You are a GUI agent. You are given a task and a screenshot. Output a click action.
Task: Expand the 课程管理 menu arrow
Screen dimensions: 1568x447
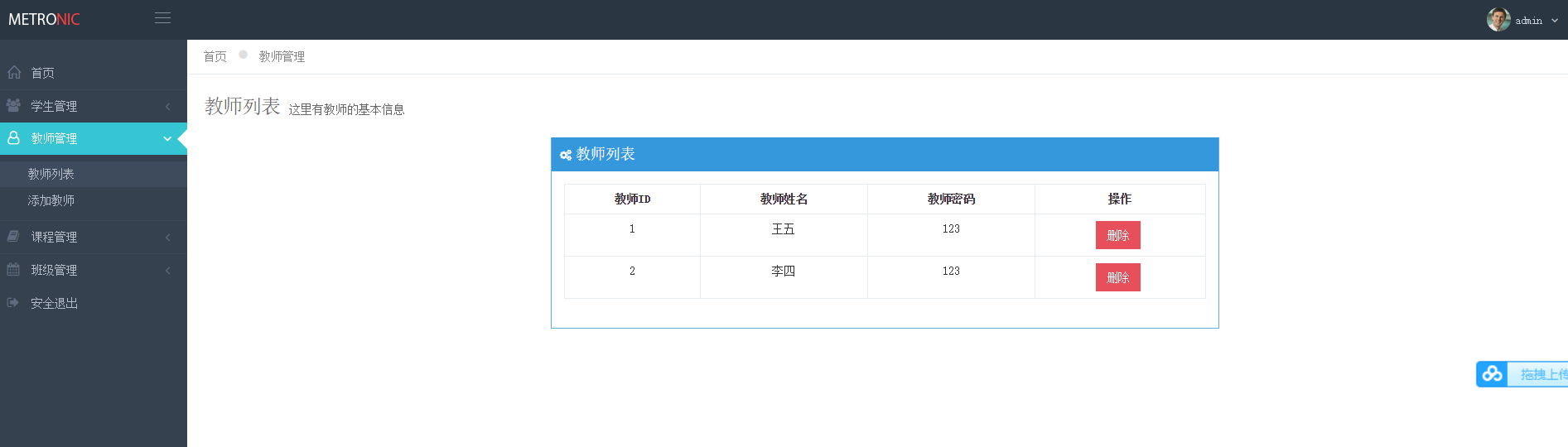(x=167, y=238)
